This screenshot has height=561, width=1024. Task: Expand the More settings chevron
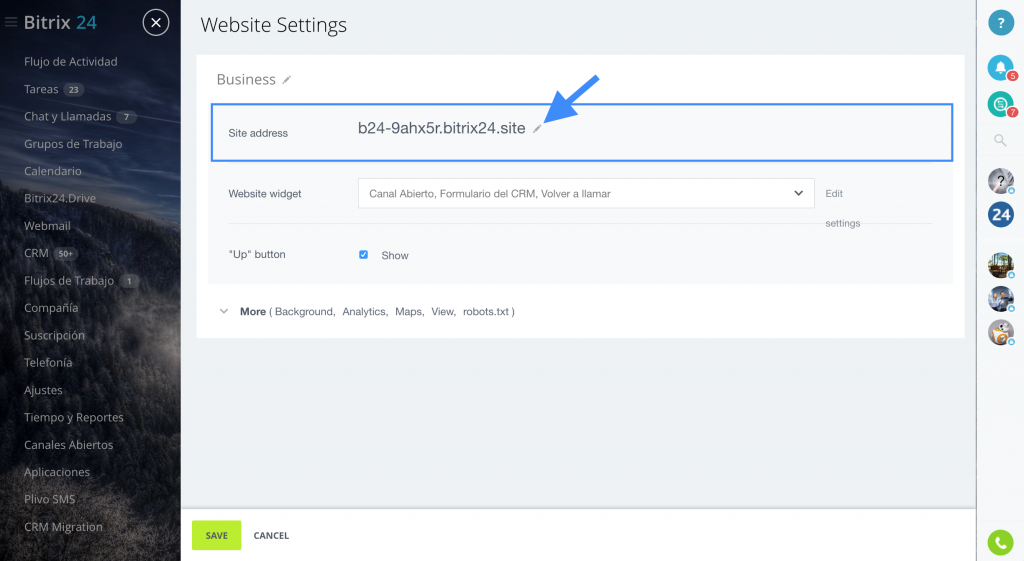224,312
